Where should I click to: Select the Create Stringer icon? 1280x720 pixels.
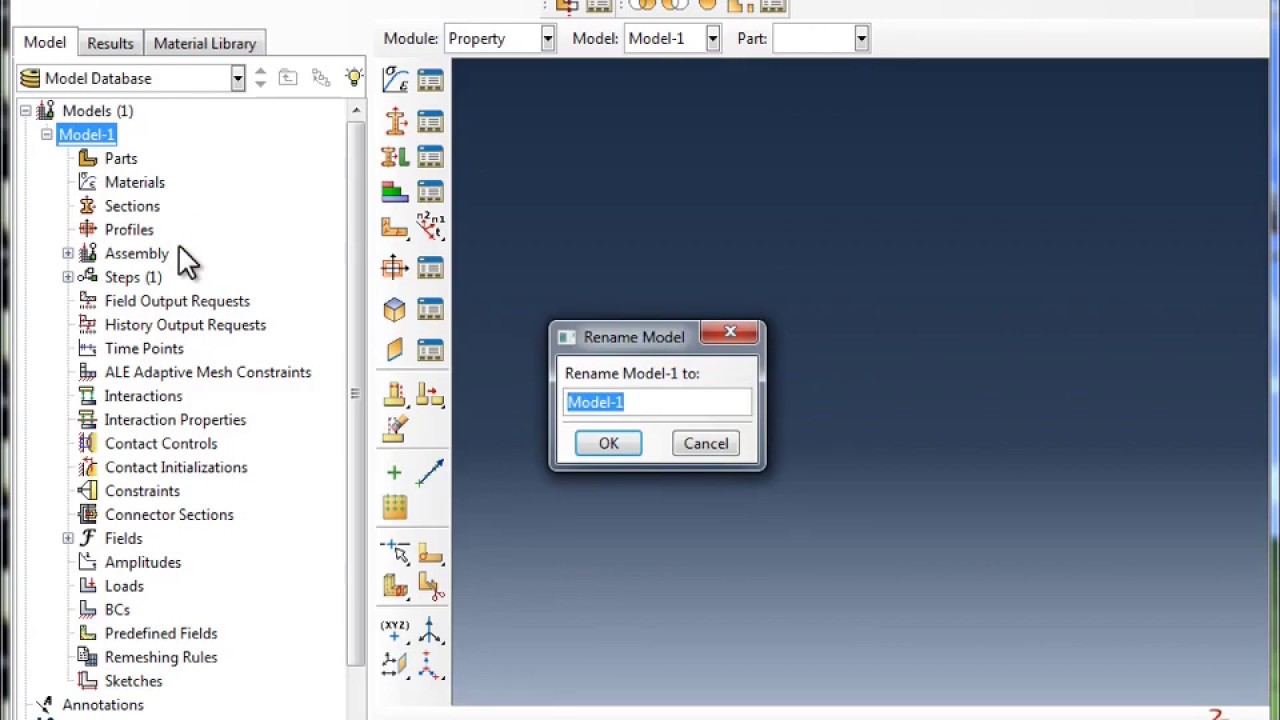[395, 350]
